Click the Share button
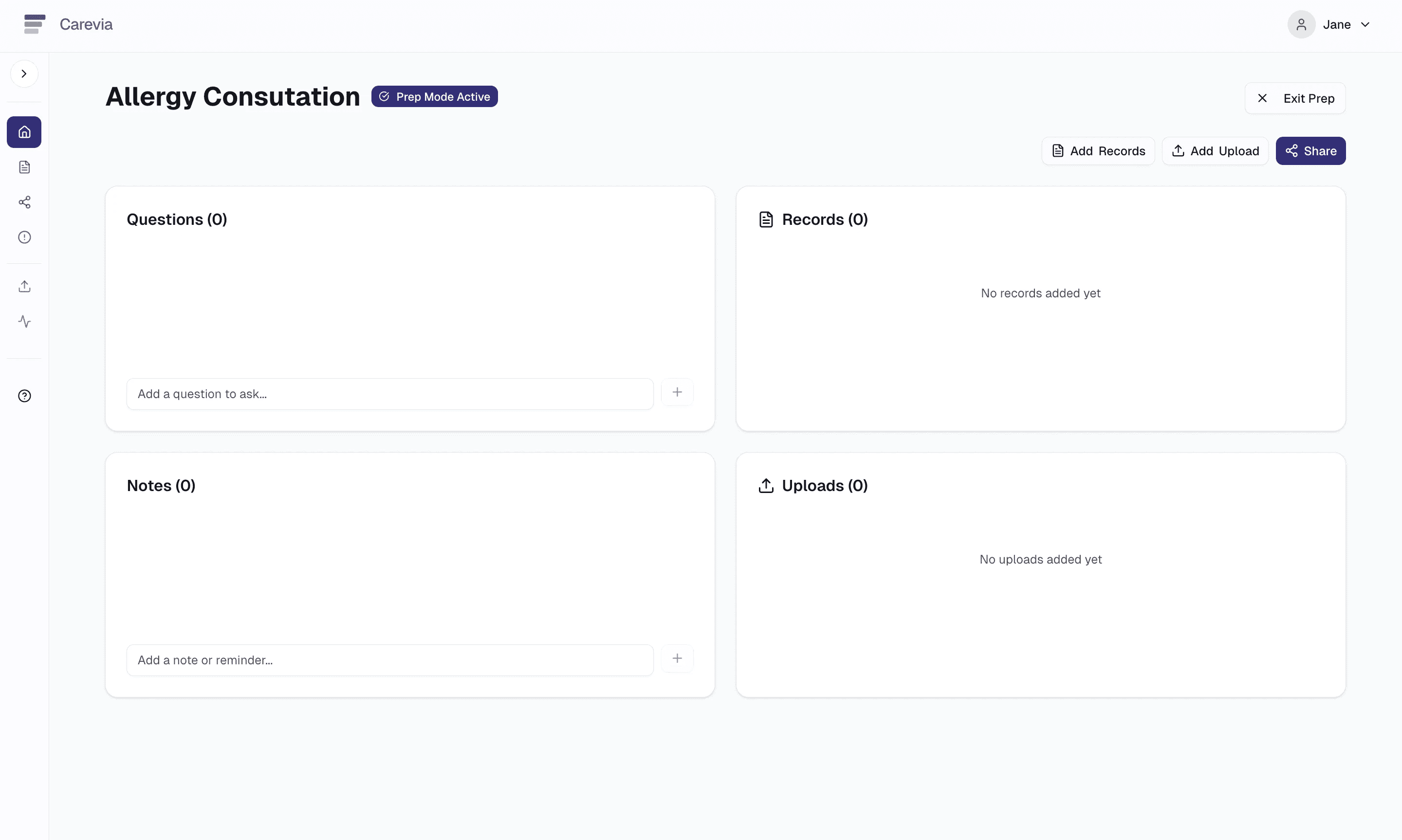Viewport: 1402px width, 840px height. [x=1310, y=151]
